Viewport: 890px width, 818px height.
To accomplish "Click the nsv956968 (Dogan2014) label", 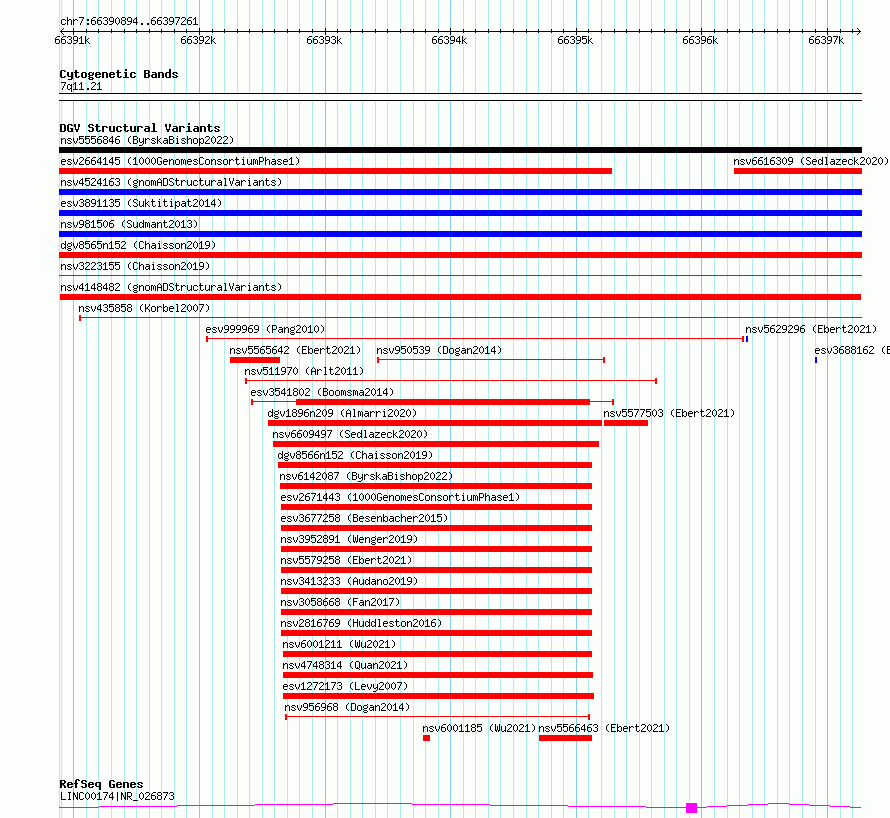I will click(347, 707).
